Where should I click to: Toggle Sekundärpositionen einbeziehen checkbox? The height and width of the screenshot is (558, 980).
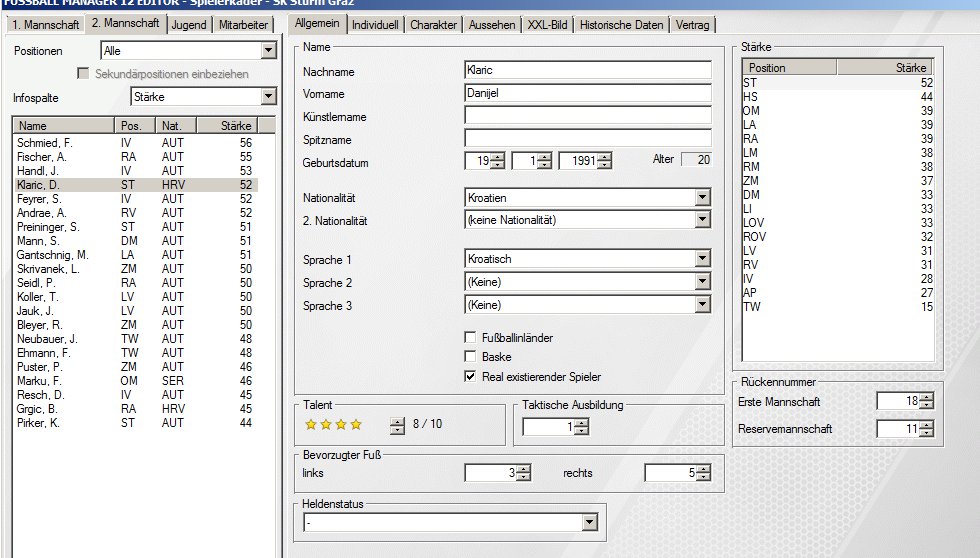coord(82,74)
